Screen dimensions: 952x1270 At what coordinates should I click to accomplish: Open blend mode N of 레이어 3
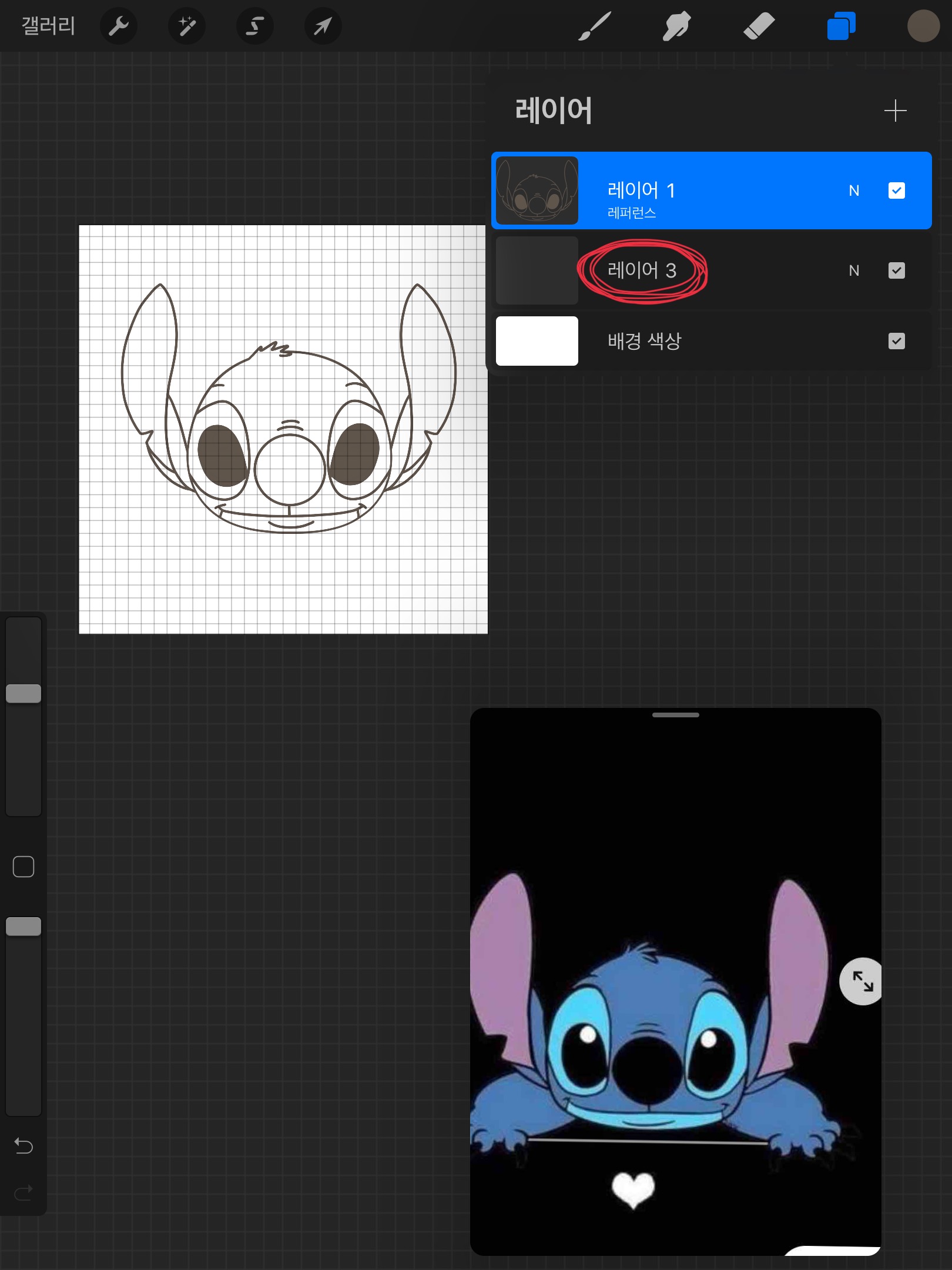pos(854,270)
